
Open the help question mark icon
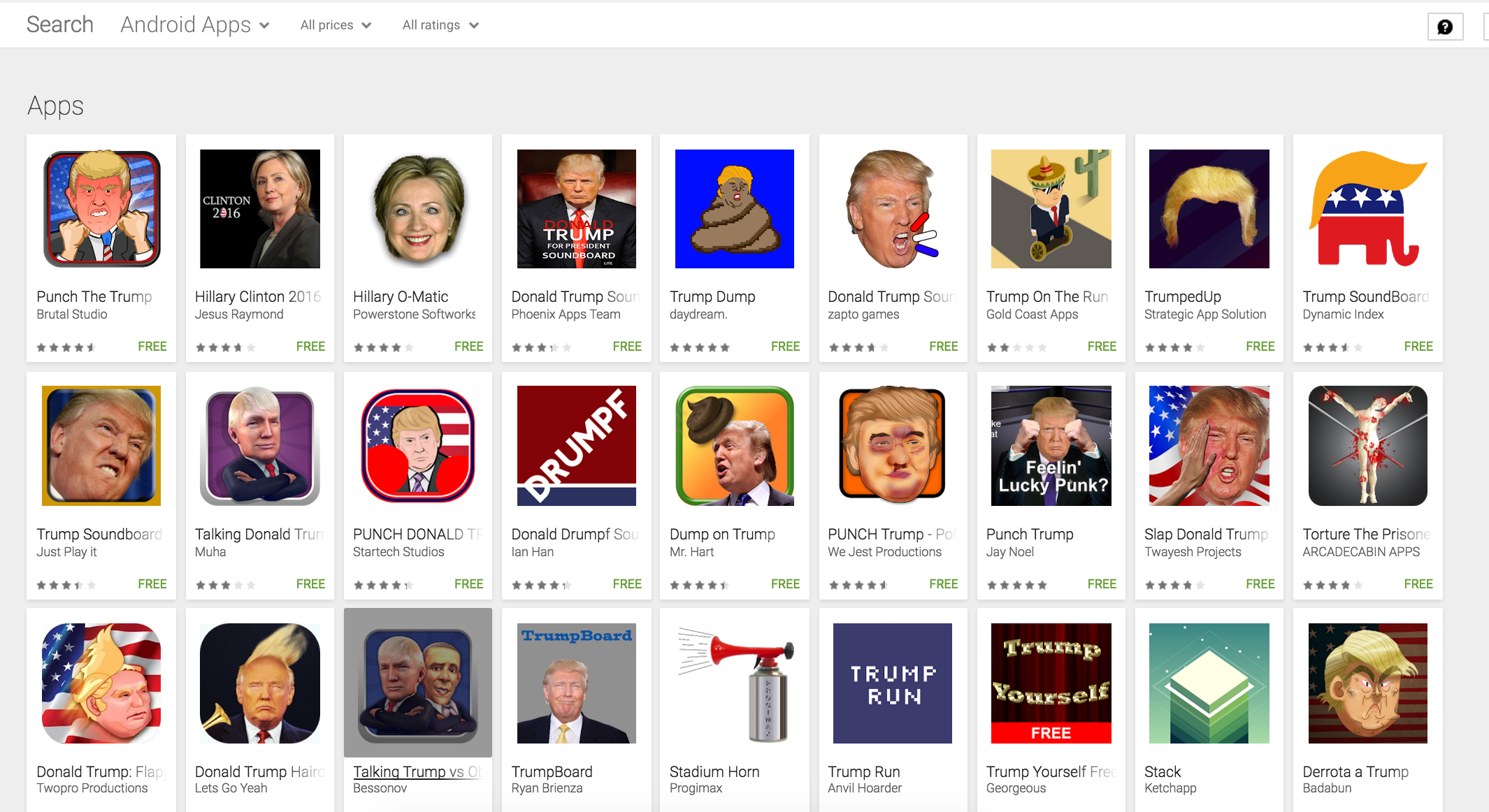tap(1445, 27)
